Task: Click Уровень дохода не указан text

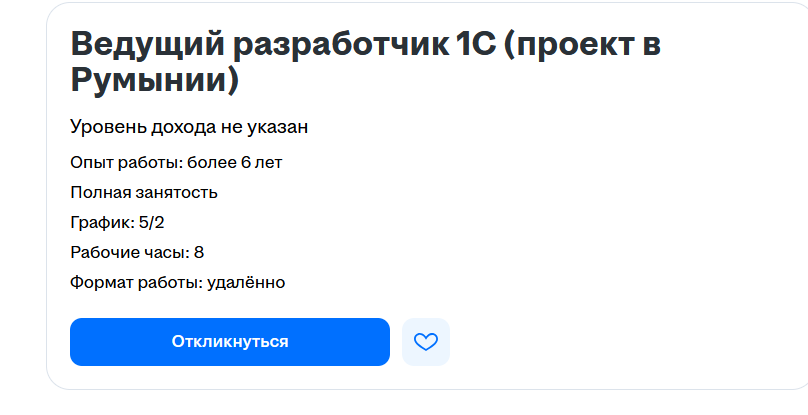Action: tap(188, 127)
